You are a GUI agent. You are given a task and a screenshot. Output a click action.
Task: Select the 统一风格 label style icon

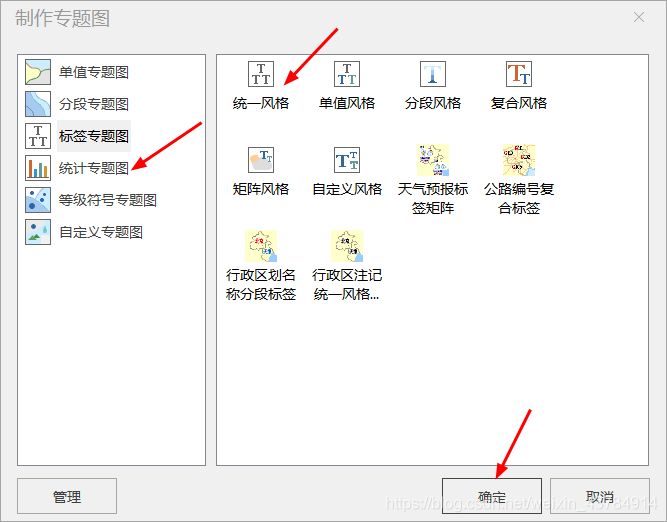(261, 74)
